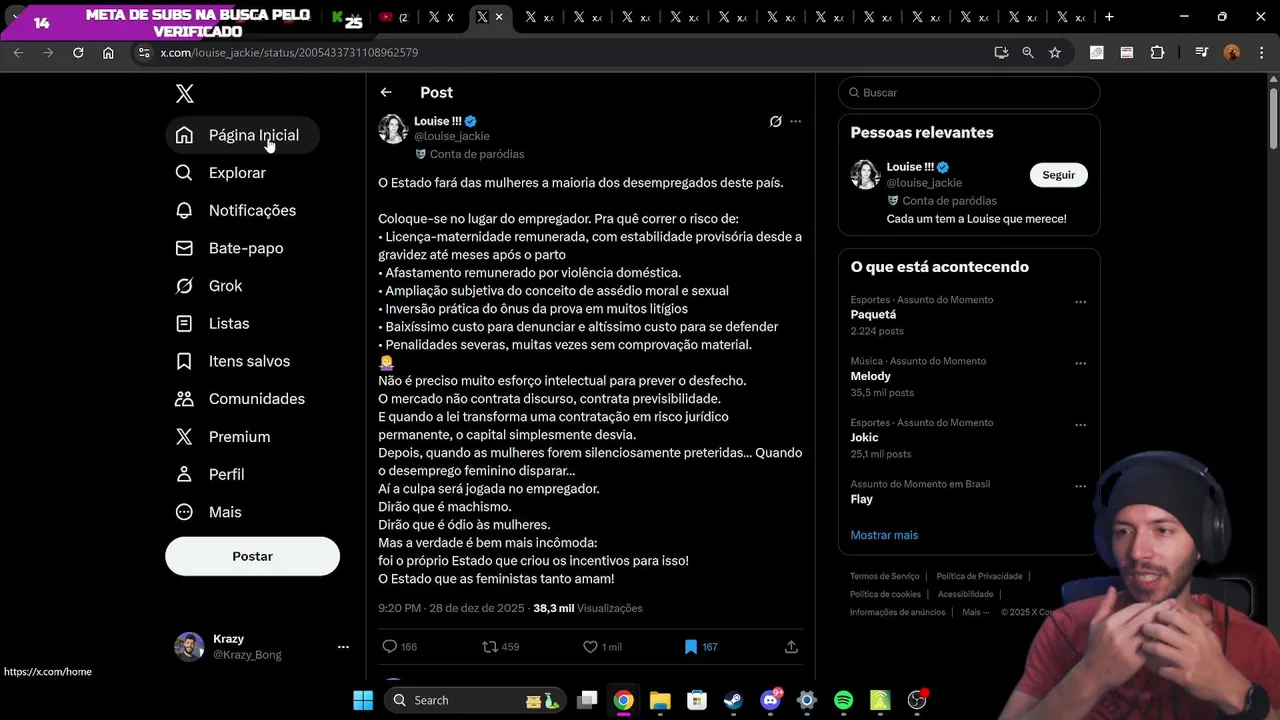
Task: Click the browser back arrow
Action: coord(18,52)
